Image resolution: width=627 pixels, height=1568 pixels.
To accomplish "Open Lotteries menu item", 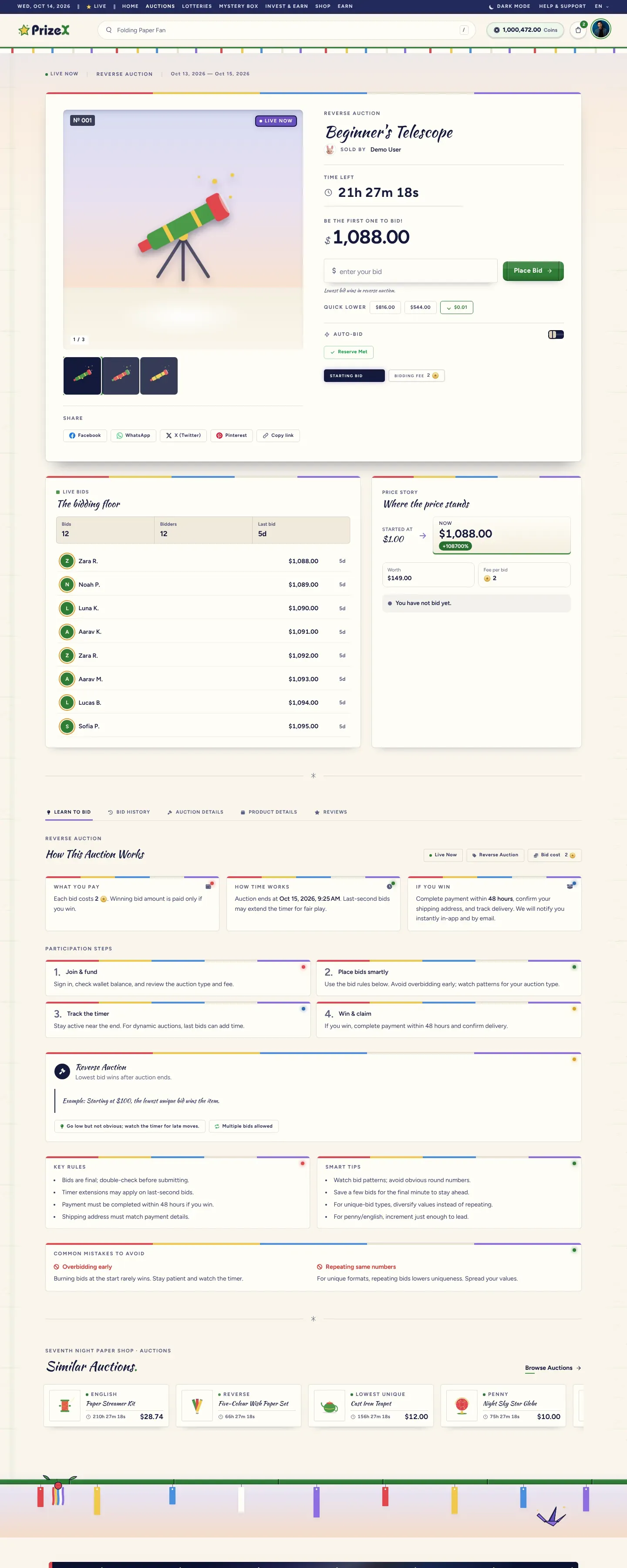I will [x=197, y=6].
